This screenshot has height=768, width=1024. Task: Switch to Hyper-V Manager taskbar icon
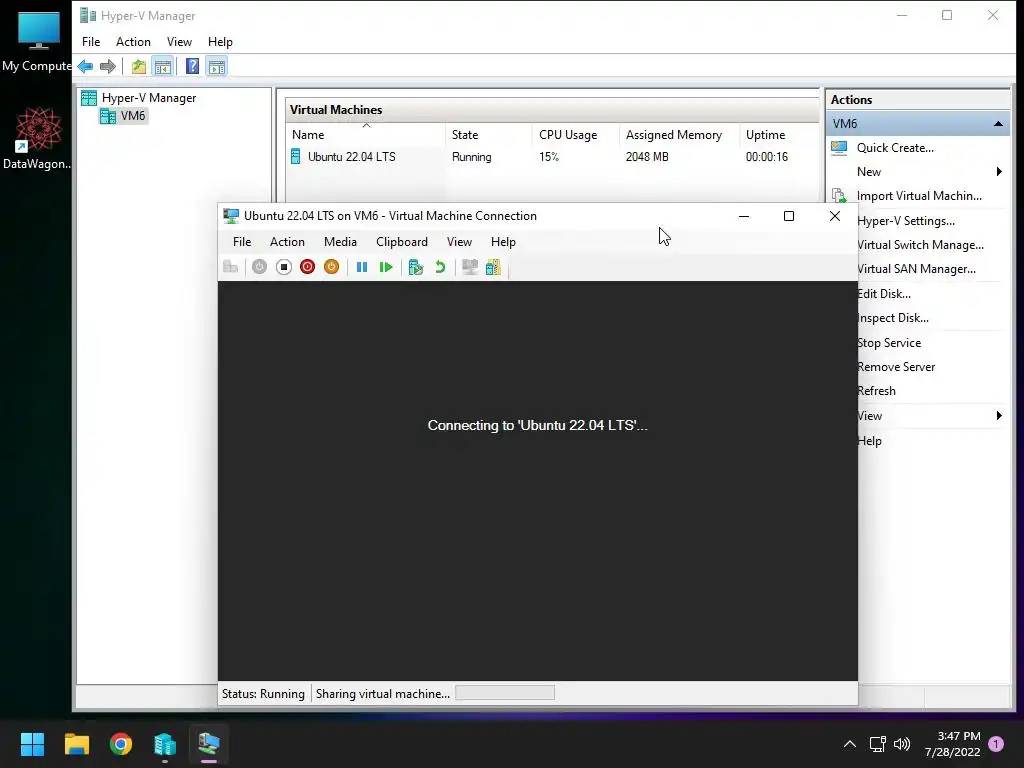pos(165,744)
